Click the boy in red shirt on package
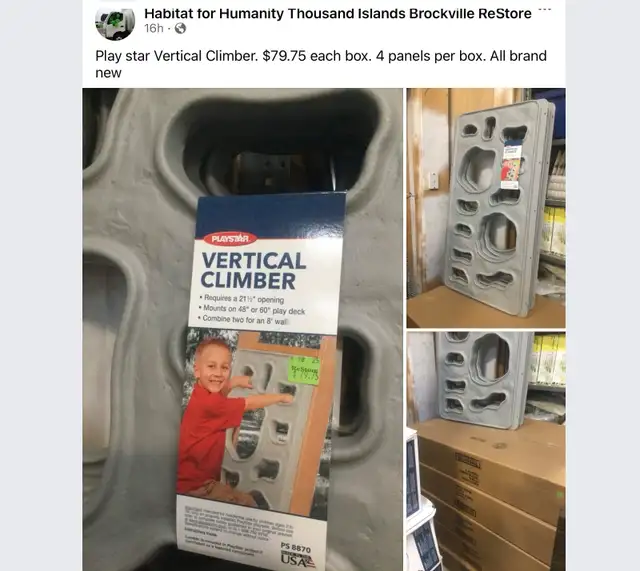This screenshot has height=571, width=640. click(x=216, y=420)
